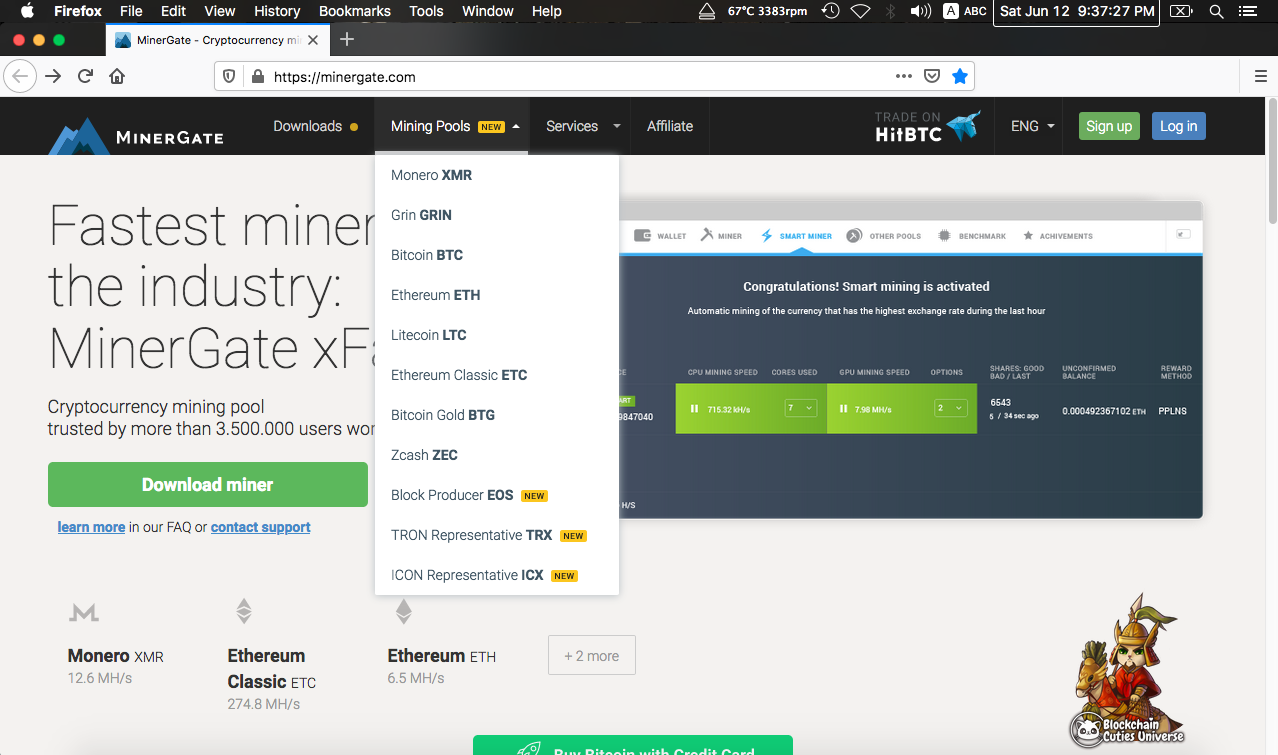This screenshot has width=1278, height=755.
Task: Click the blue Log in button
Action: [1178, 126]
